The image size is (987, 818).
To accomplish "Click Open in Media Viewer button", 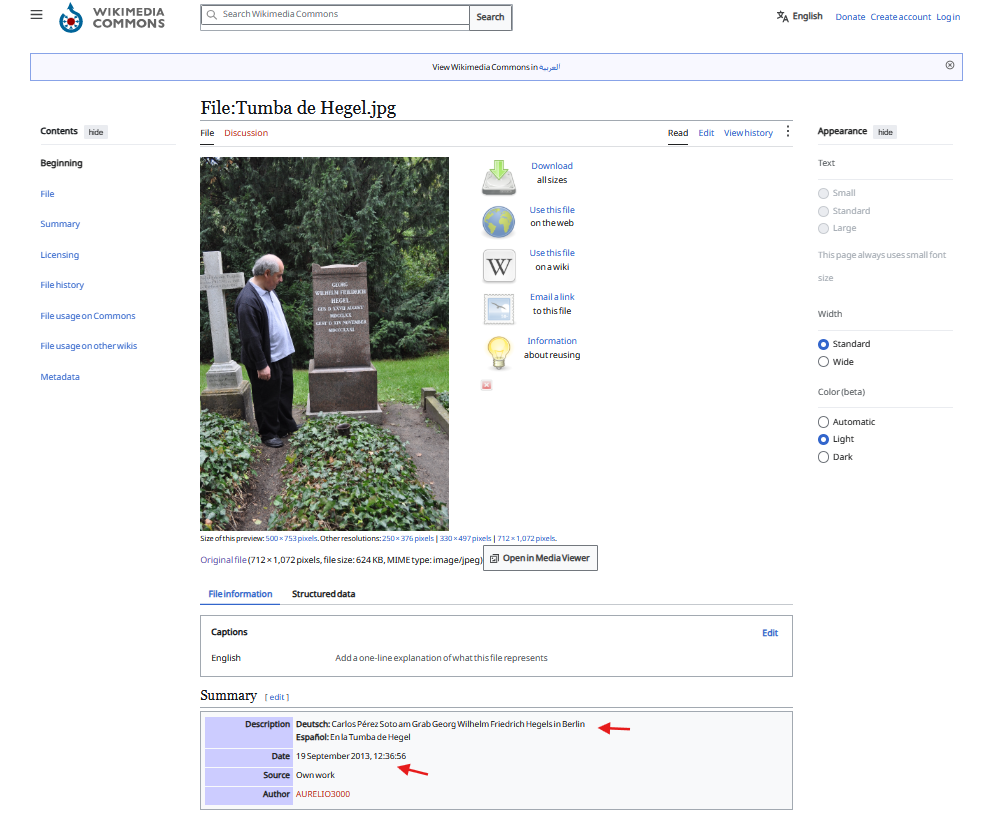I will pos(540,558).
